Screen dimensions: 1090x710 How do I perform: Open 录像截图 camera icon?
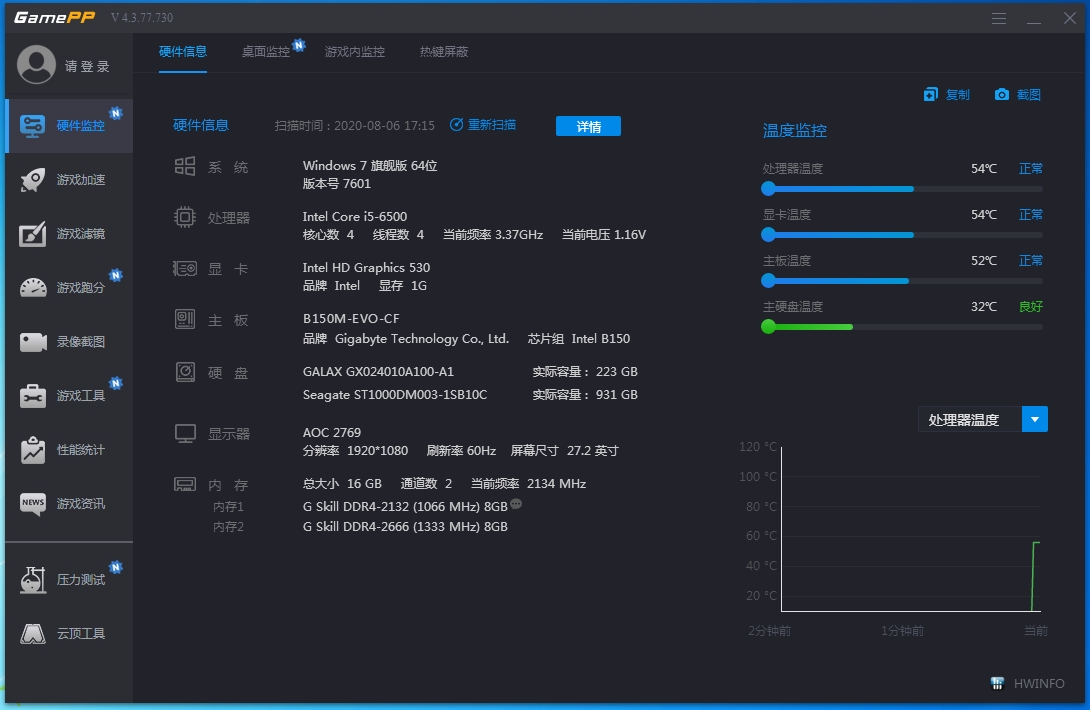pos(33,341)
